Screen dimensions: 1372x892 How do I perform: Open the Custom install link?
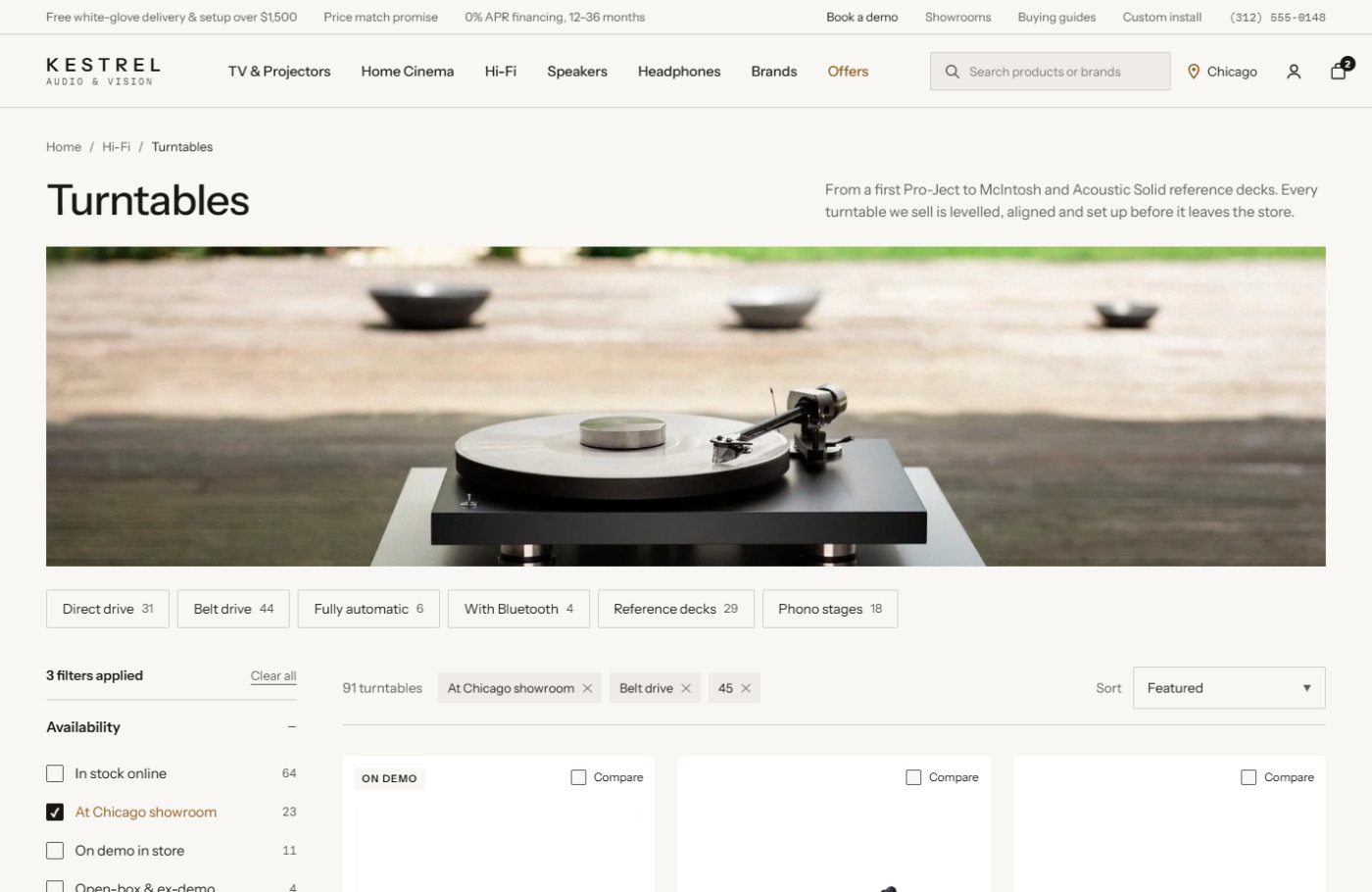point(1162,17)
